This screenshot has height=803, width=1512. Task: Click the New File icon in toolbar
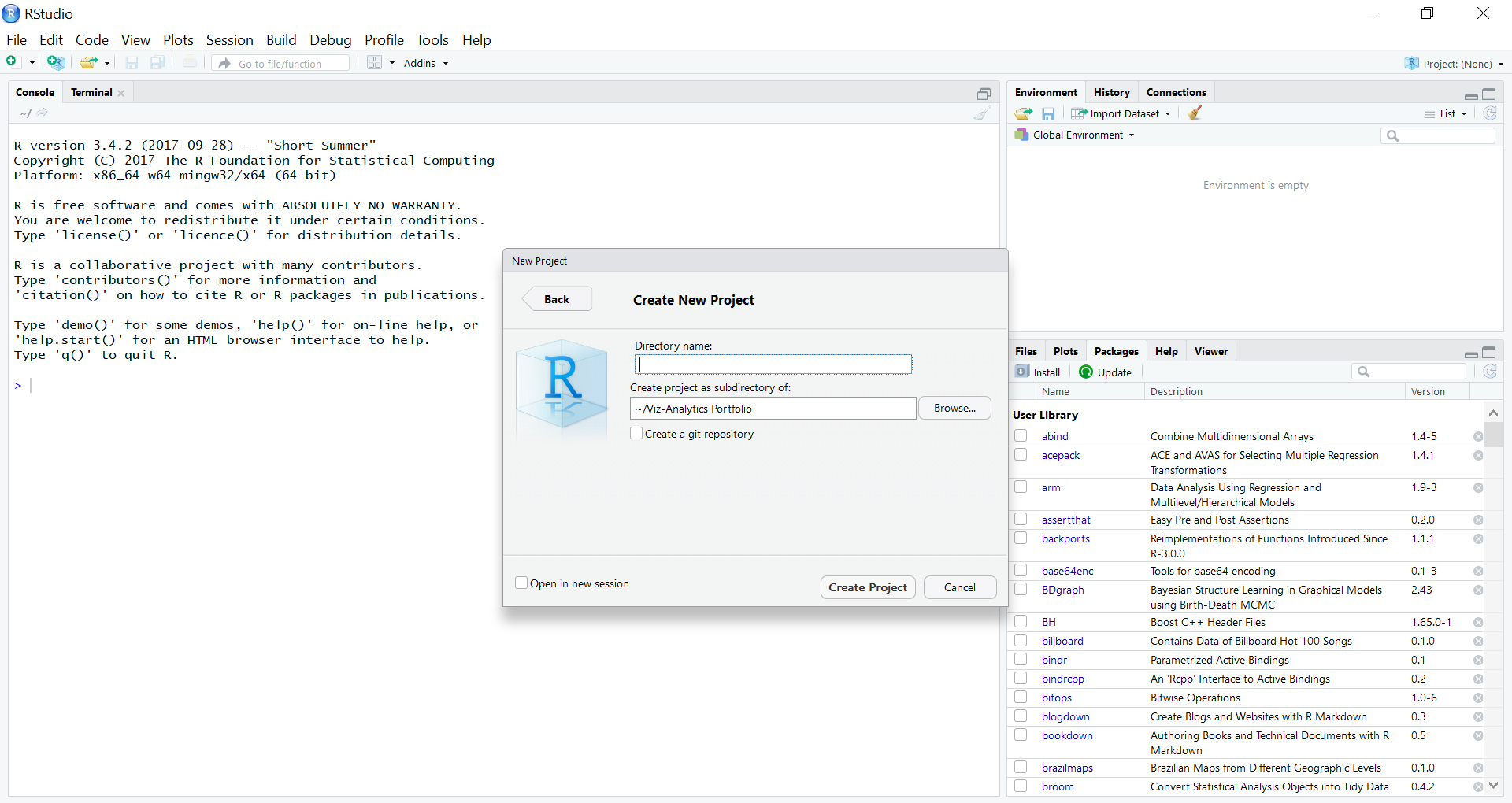(x=13, y=62)
